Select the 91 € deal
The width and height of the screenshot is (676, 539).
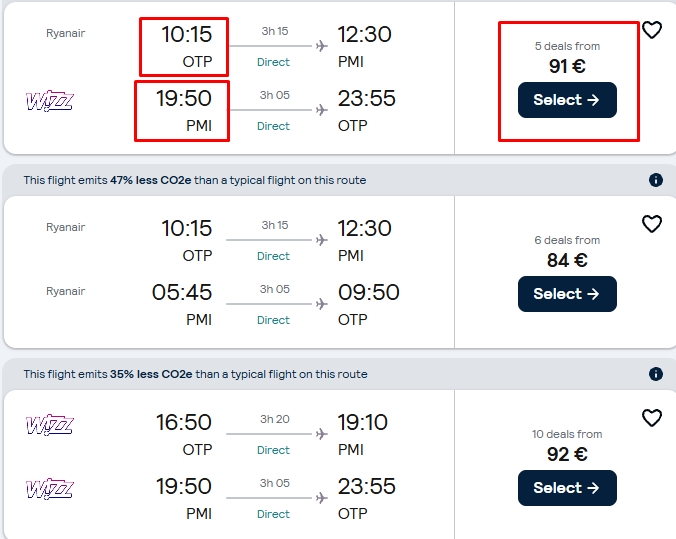pos(567,100)
